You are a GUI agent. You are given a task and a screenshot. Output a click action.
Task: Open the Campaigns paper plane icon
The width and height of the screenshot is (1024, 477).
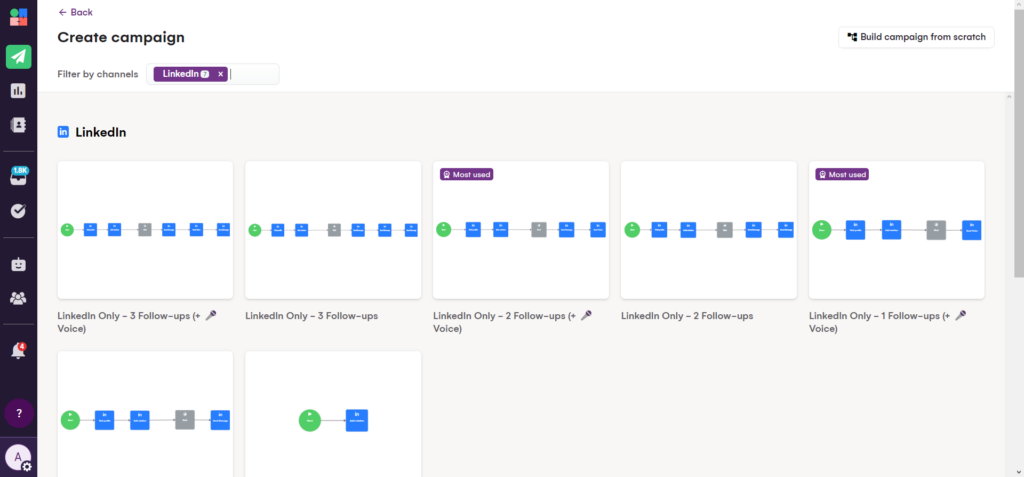18,56
